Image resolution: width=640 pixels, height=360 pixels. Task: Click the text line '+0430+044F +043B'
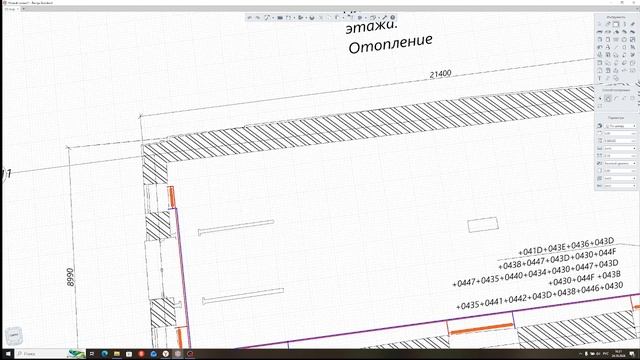(x=584, y=278)
